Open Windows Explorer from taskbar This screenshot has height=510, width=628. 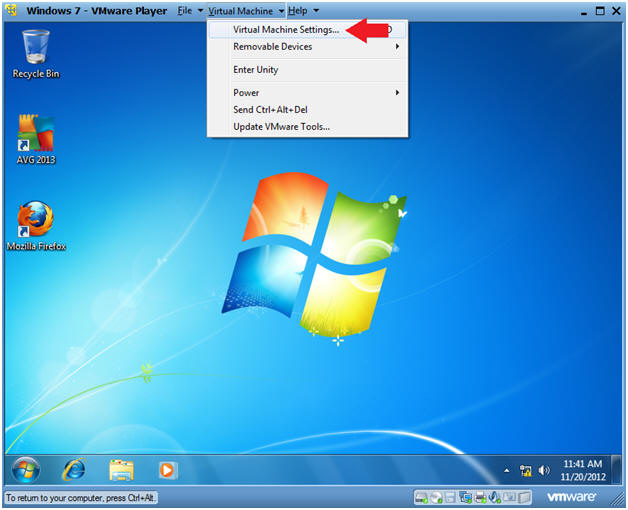tap(121, 470)
